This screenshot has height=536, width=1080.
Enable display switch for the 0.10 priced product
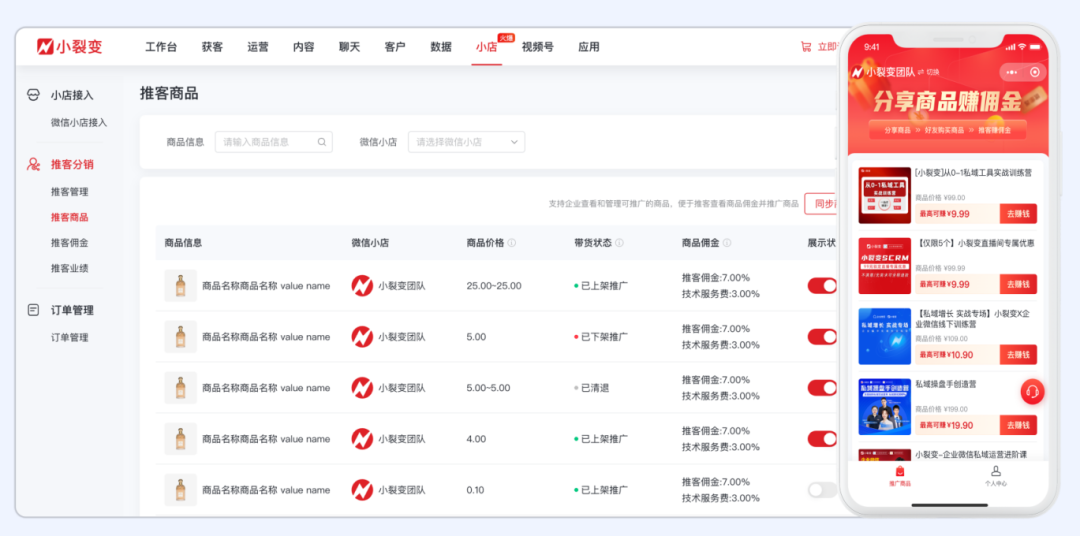coord(822,490)
